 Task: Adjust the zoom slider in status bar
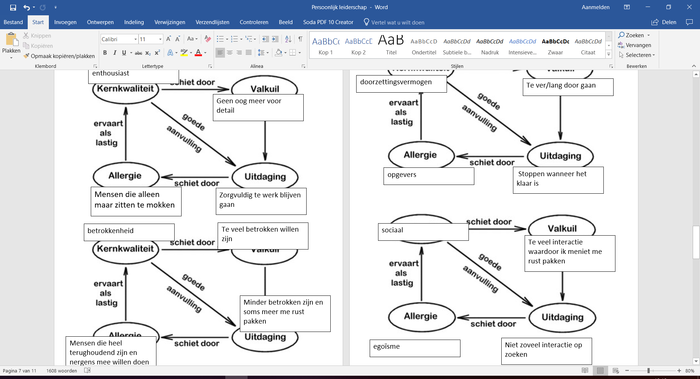[x=649, y=371]
